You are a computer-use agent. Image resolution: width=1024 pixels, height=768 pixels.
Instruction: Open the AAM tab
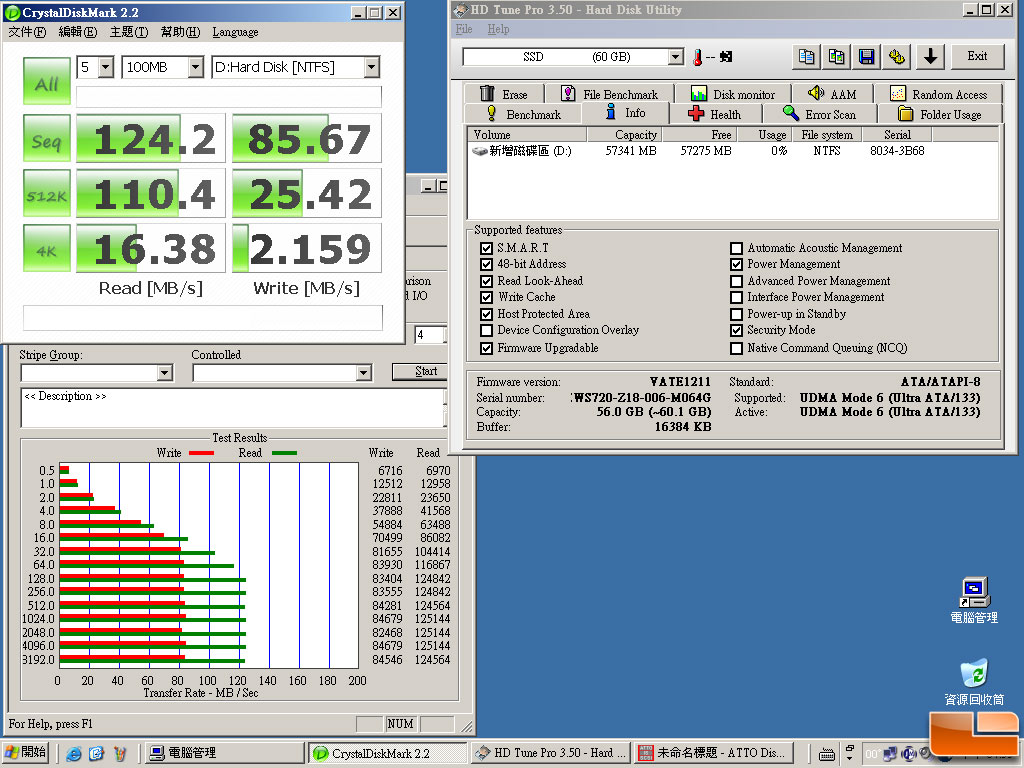(832, 94)
